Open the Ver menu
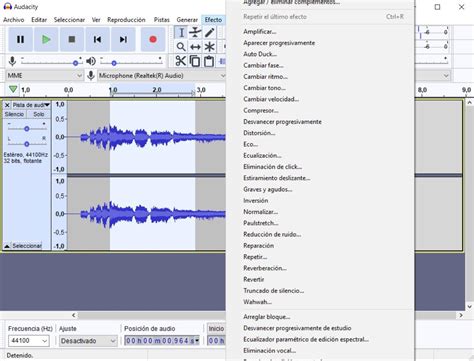474x361 pixels. click(x=96, y=20)
